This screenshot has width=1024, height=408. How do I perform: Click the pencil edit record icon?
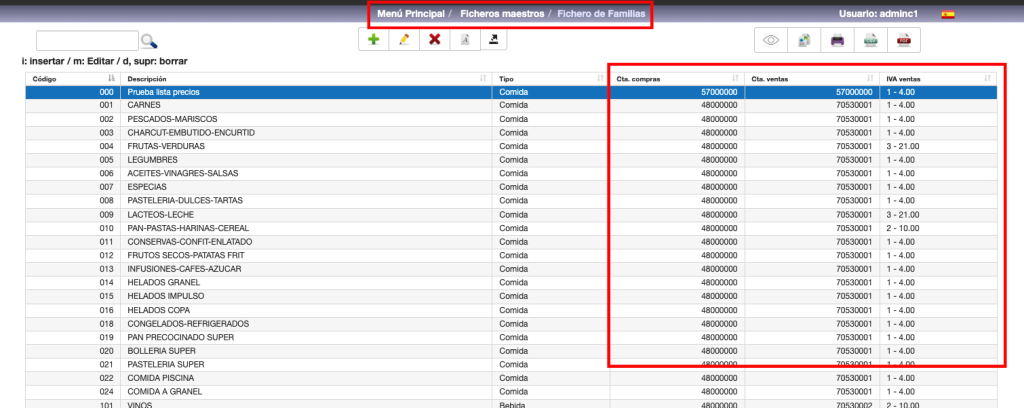(x=404, y=40)
